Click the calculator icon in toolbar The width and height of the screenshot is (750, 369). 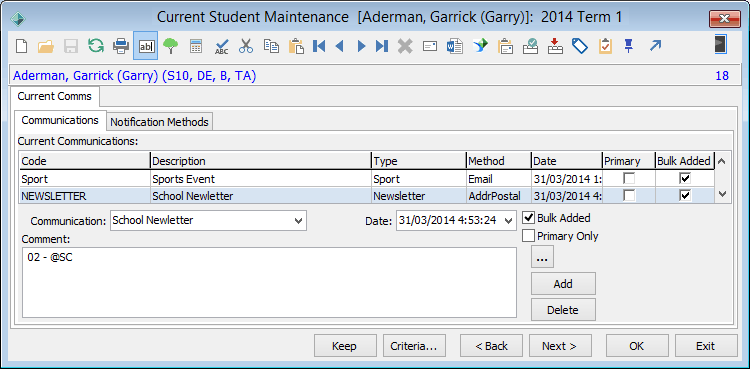coord(196,46)
